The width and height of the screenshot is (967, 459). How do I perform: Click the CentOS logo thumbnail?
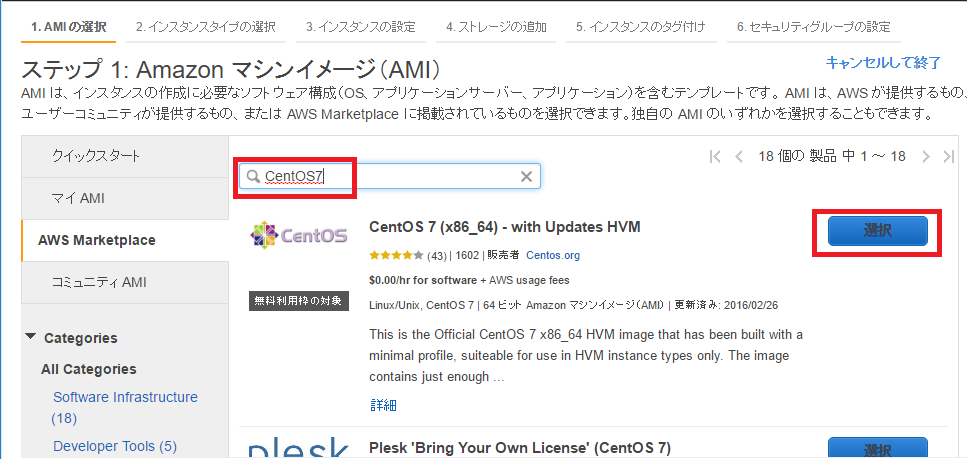pos(299,235)
